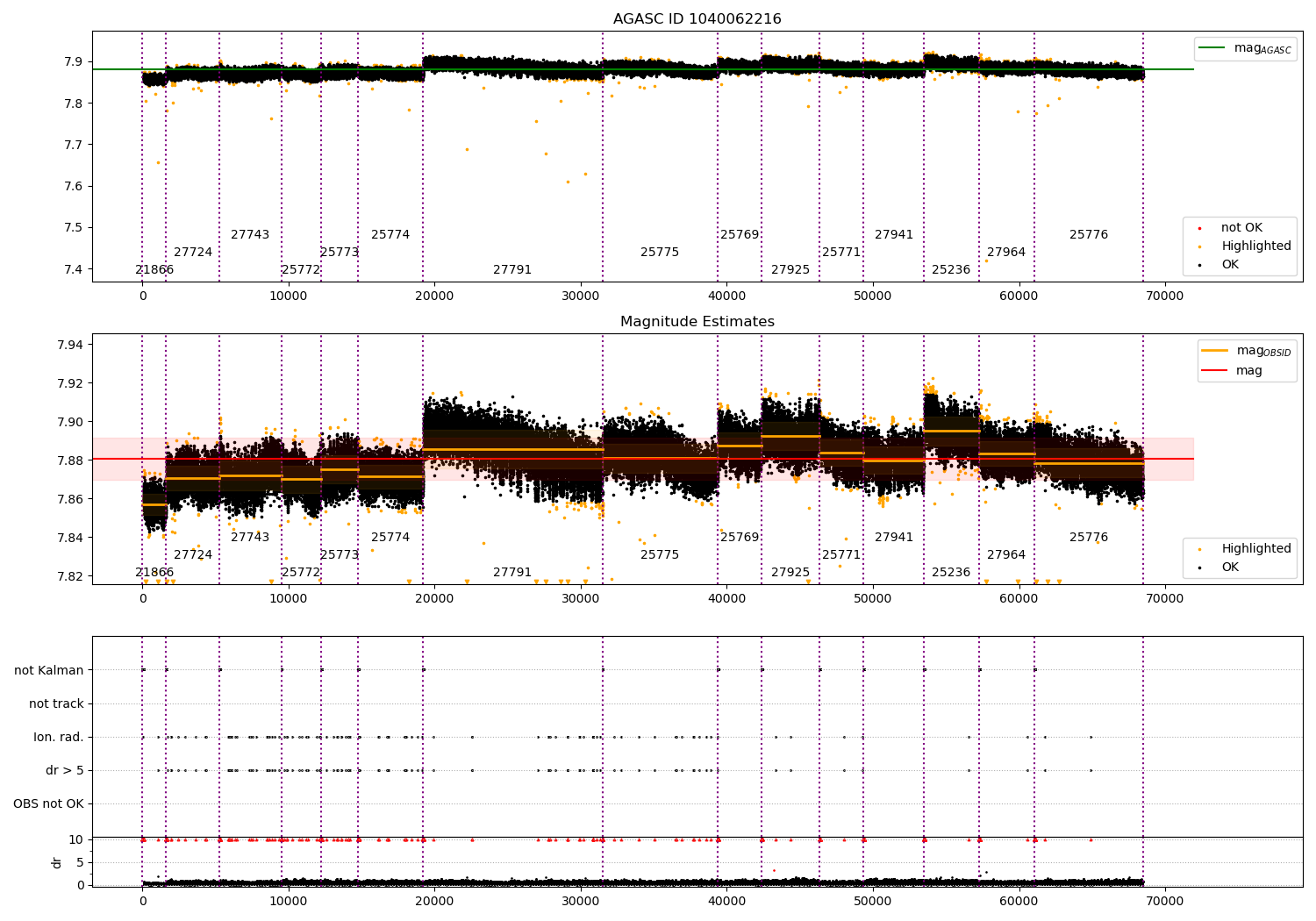The height and width of the screenshot is (921, 1316).
Task: Click obsid label 27925 in top plot
Action: click(x=790, y=270)
